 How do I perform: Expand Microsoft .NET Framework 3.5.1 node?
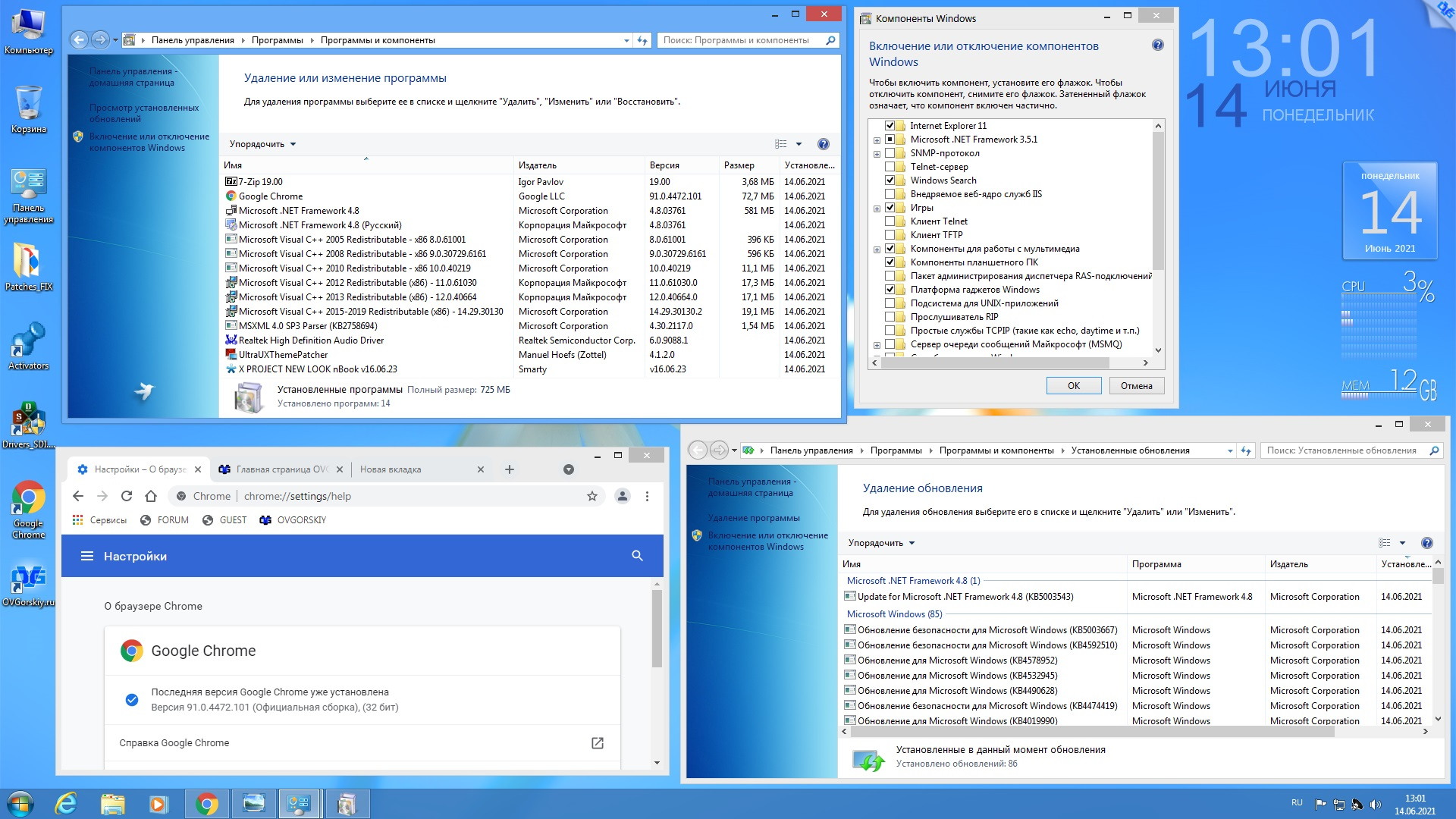[x=877, y=140]
